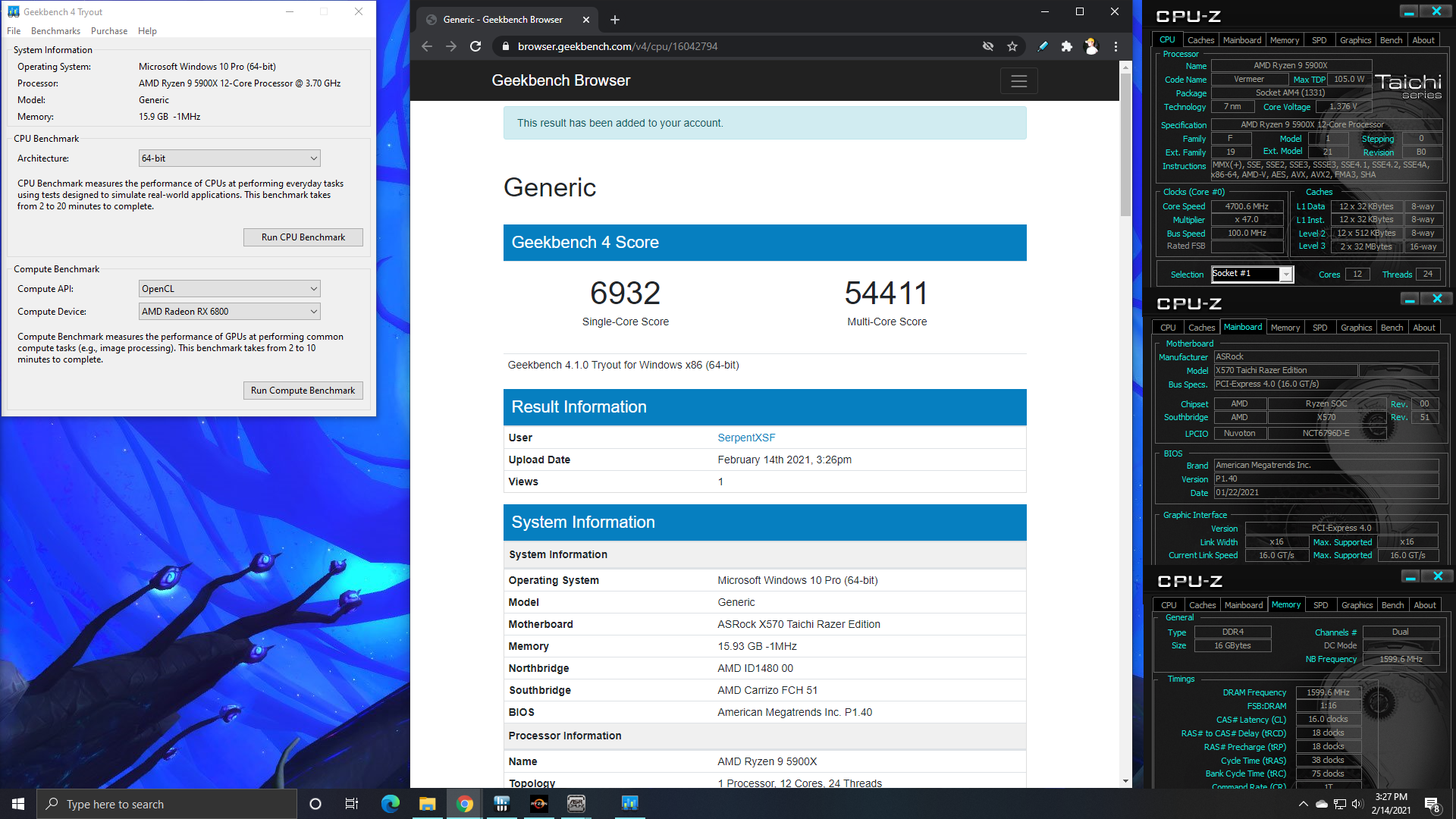Open the Benchmarks menu in Geekbench 4
This screenshot has width=1456, height=819.
55,31
